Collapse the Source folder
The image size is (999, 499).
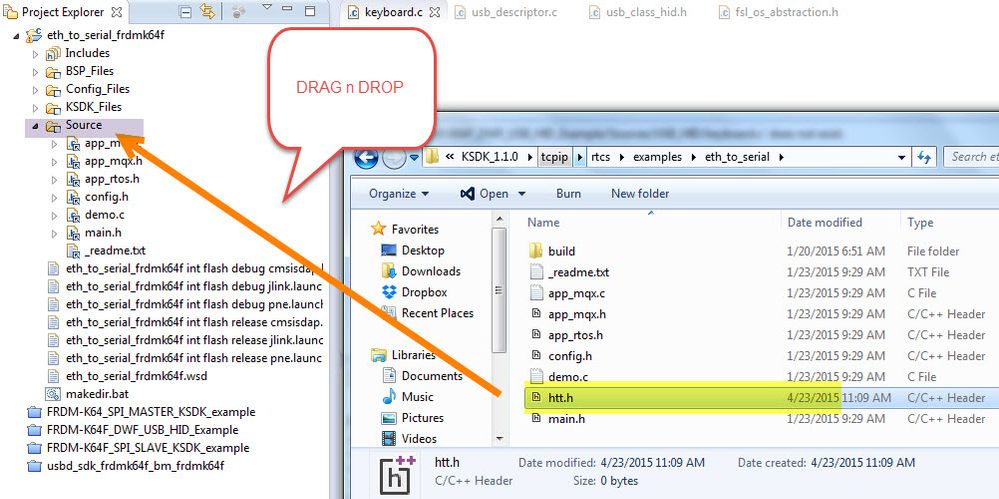(35, 126)
